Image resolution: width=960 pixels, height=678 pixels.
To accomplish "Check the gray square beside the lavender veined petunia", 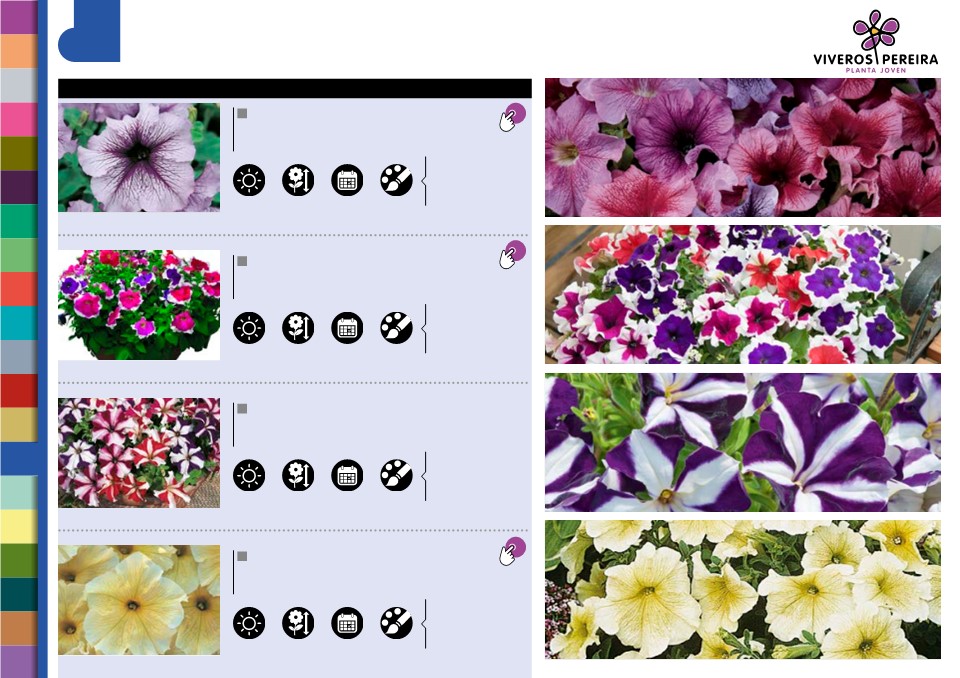I will (242, 113).
